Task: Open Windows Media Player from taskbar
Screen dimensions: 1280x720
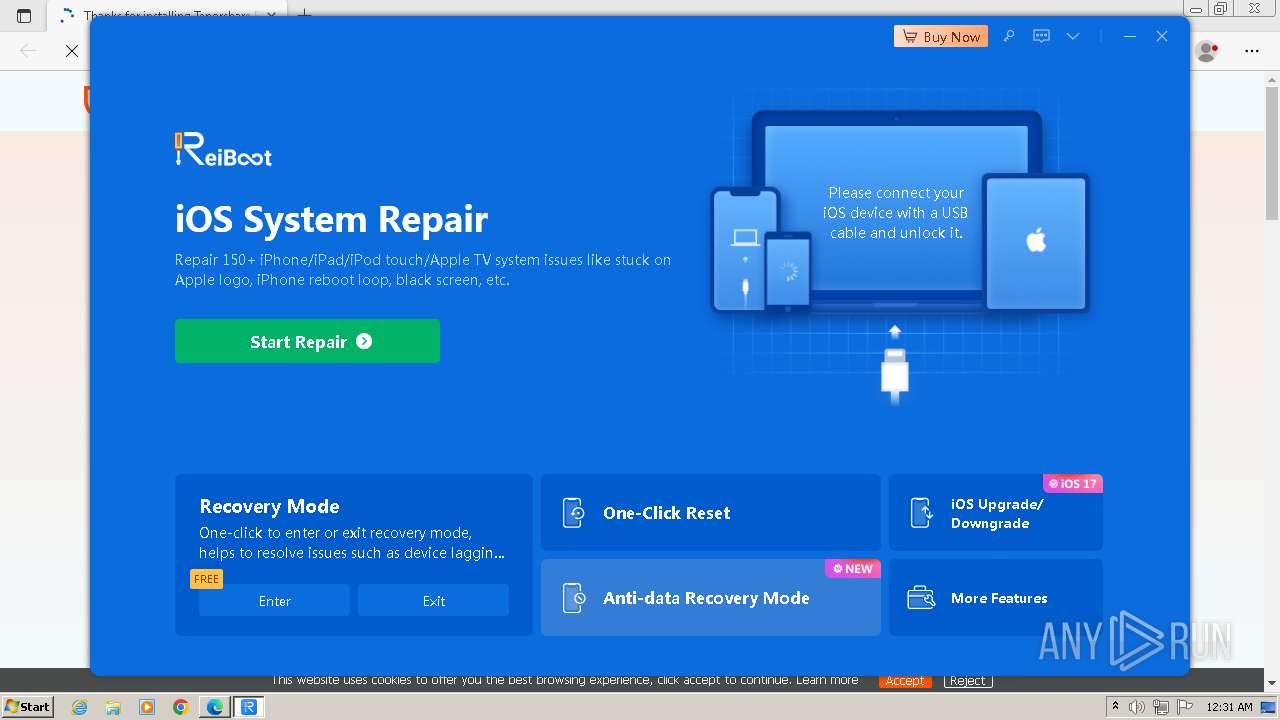Action: coord(147,707)
